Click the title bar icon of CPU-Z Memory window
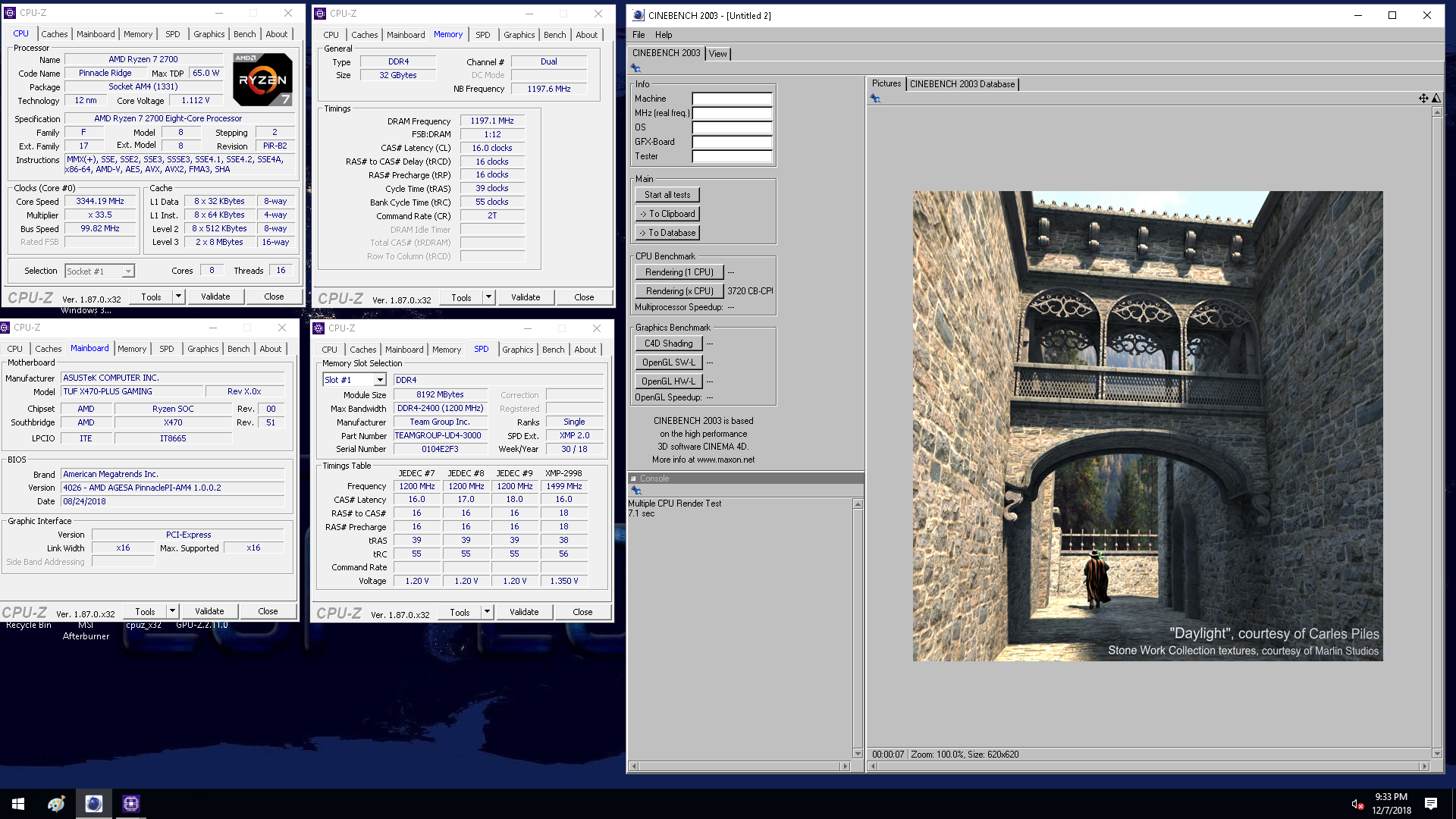 click(x=320, y=14)
